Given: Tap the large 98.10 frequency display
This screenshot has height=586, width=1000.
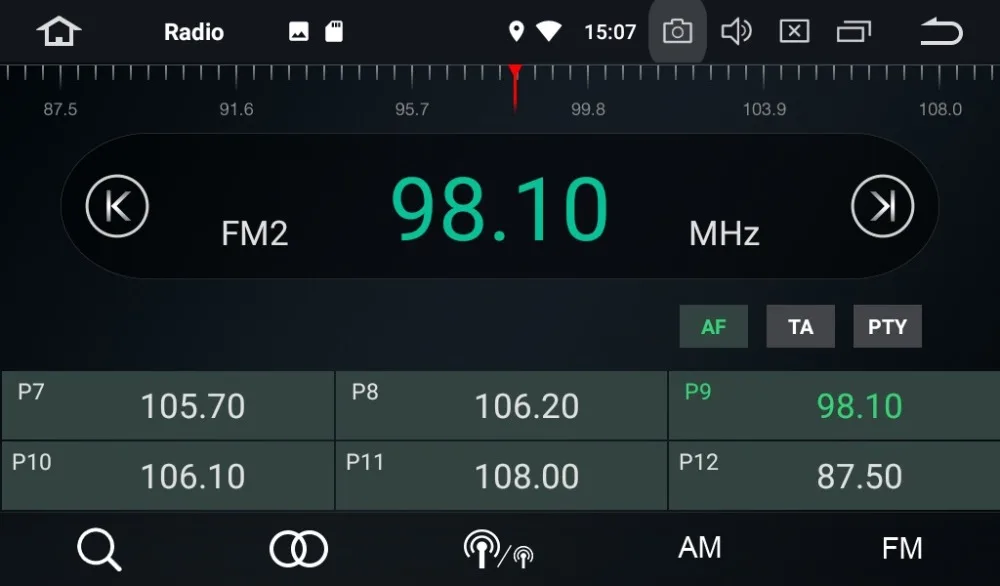Looking at the screenshot, I should pos(500,209).
